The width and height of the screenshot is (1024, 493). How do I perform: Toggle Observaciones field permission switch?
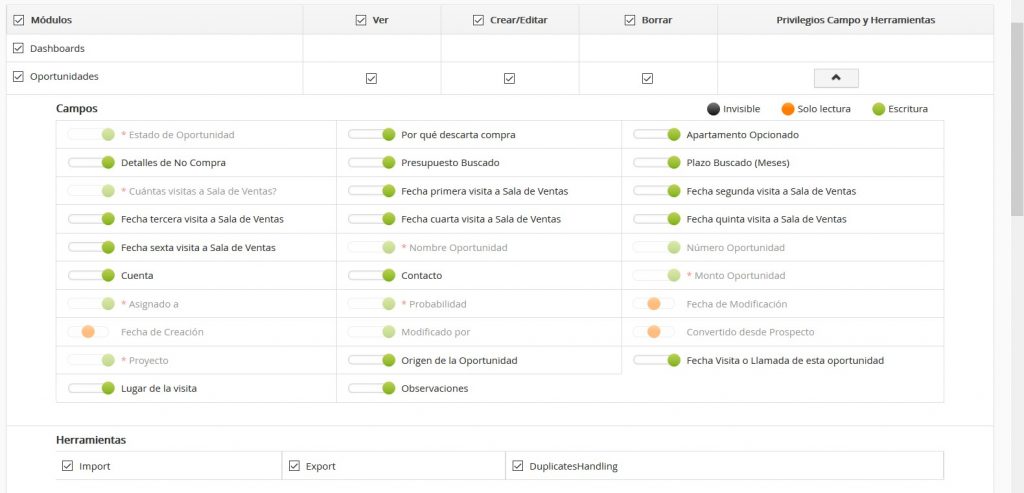pyautogui.click(x=372, y=388)
